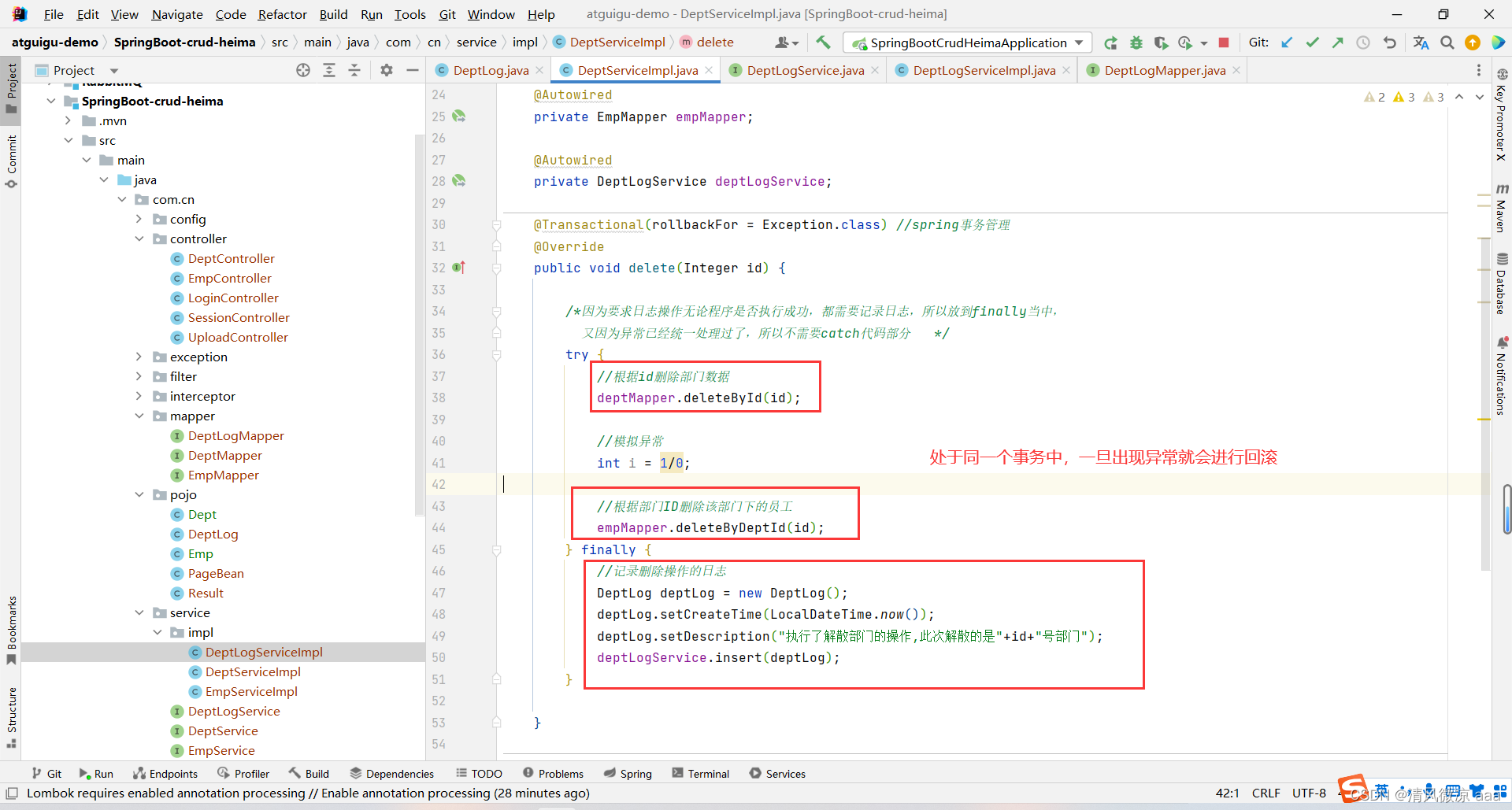Click the Build project hammer icon

pyautogui.click(x=823, y=43)
